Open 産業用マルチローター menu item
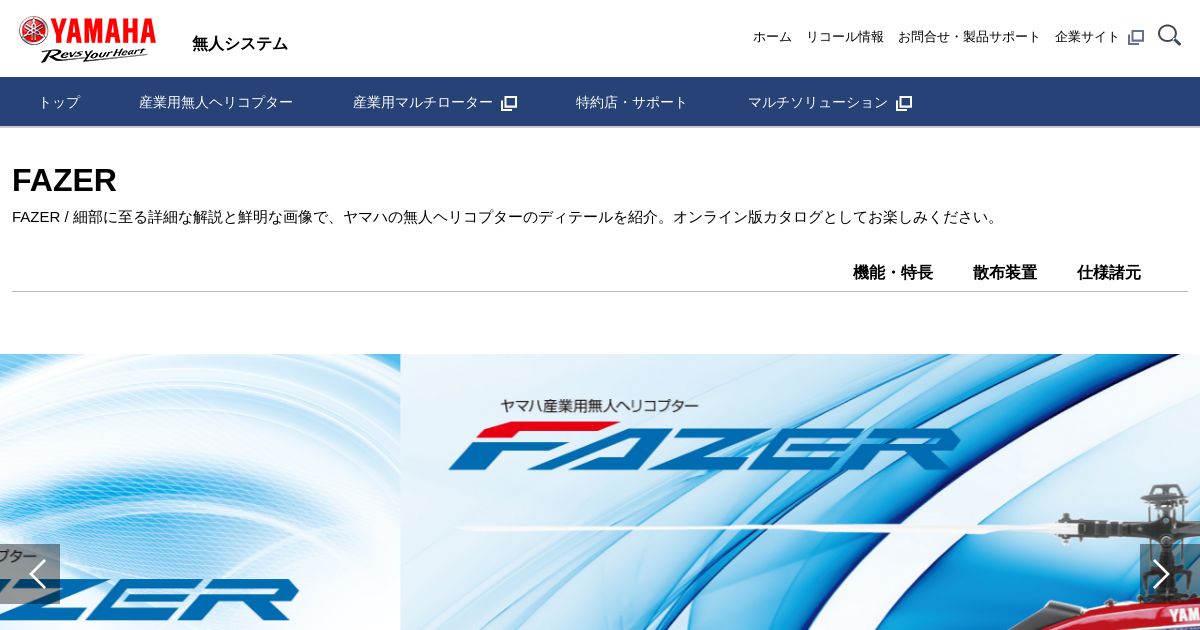The height and width of the screenshot is (630, 1200). click(423, 102)
